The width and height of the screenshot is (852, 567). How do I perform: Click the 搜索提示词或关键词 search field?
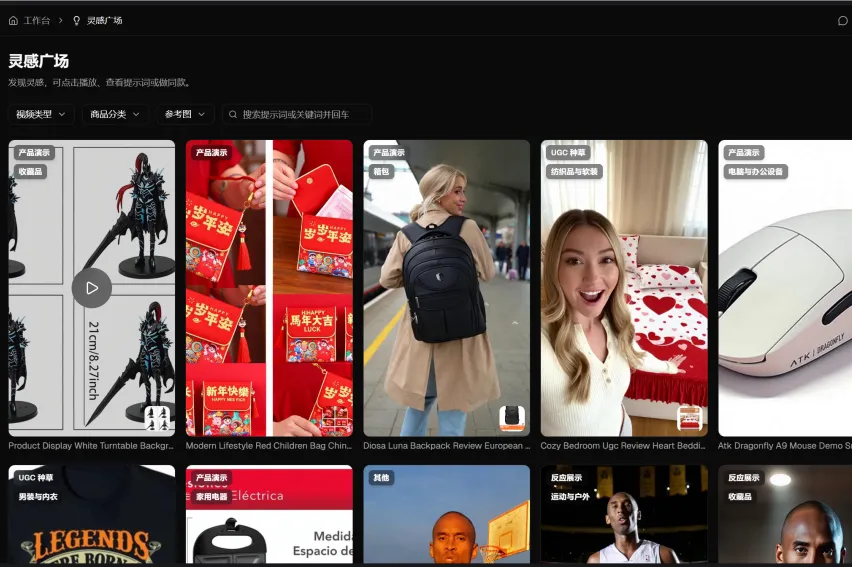coord(300,114)
